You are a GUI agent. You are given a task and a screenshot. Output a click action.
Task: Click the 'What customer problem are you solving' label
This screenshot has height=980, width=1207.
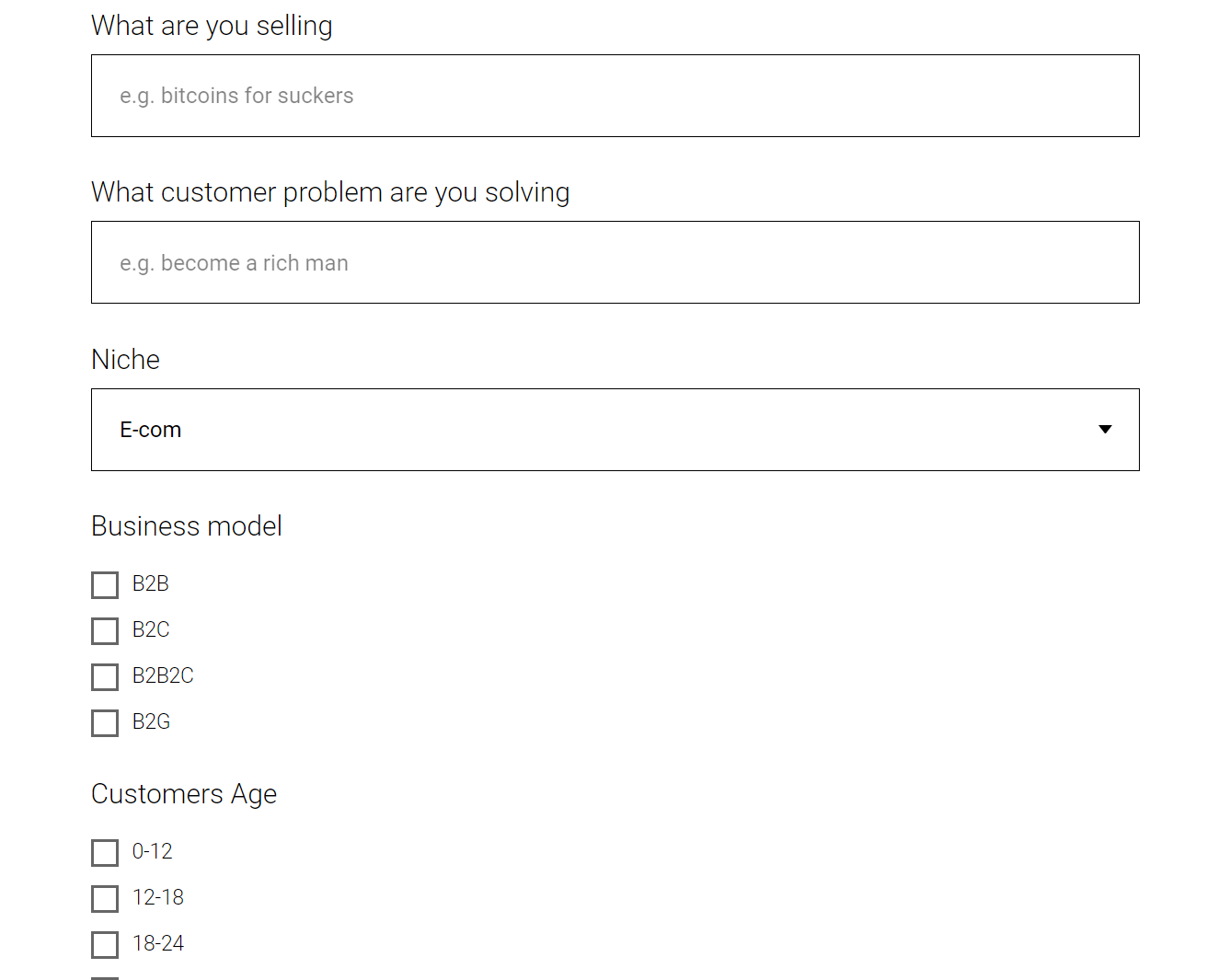pos(330,192)
